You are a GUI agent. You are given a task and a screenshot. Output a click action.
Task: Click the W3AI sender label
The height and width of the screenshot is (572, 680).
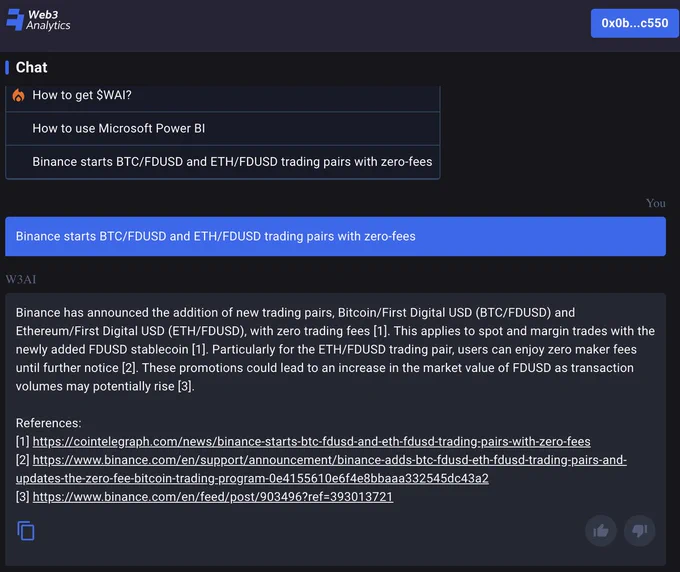[x=21, y=279]
